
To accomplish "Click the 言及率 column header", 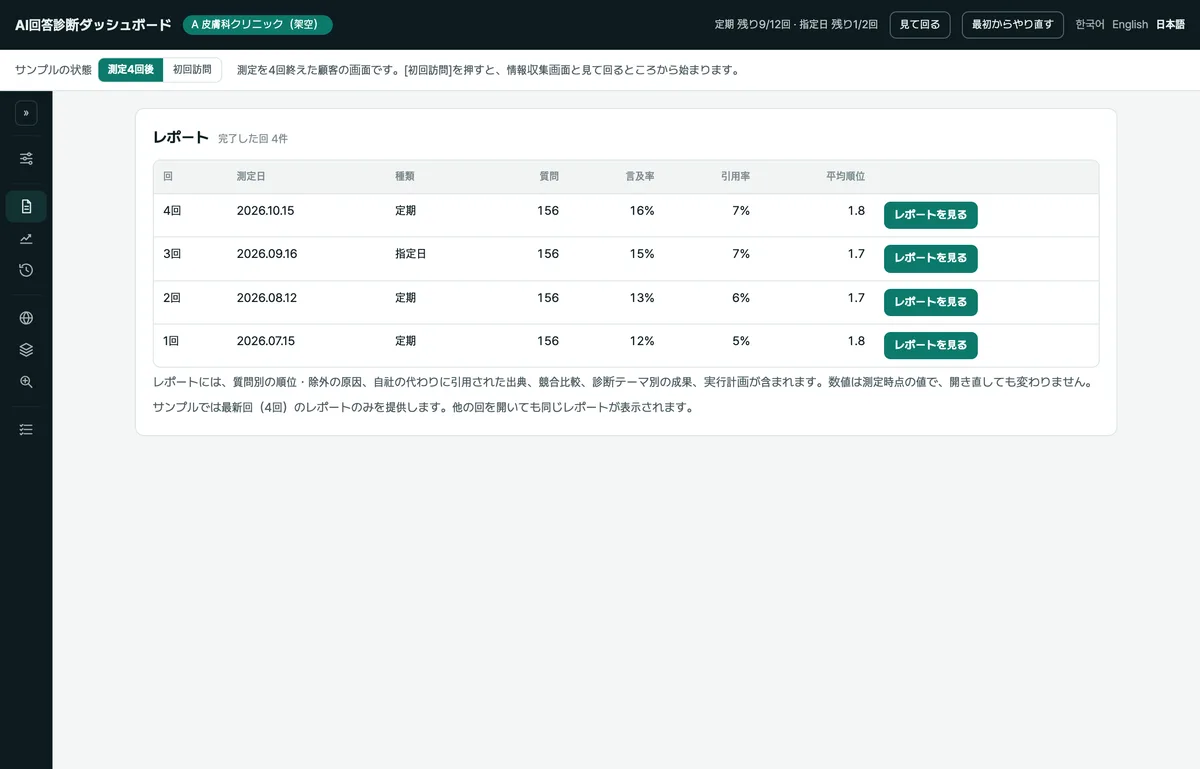I will click(x=640, y=176).
